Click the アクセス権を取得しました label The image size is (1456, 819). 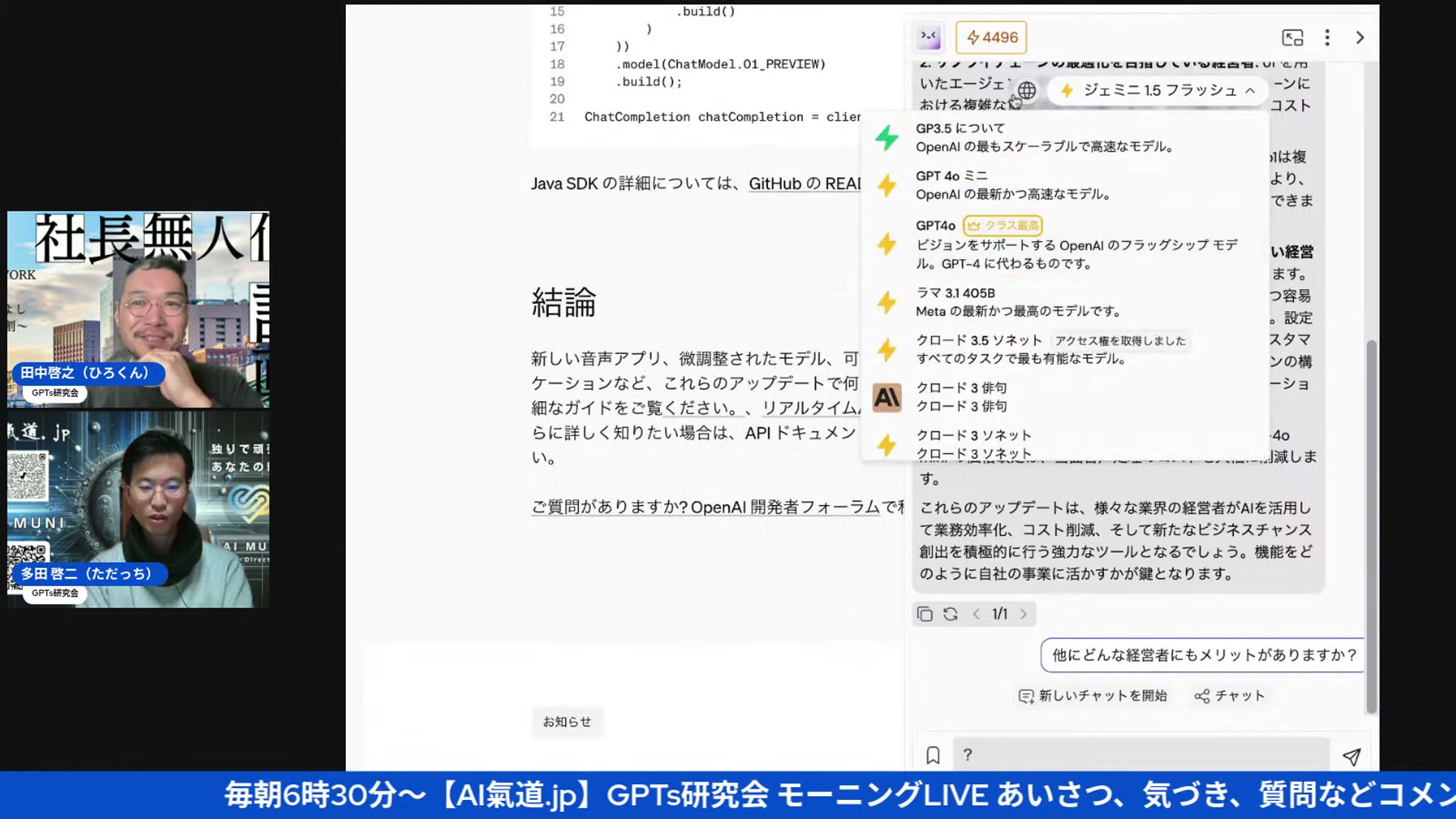point(1120,341)
